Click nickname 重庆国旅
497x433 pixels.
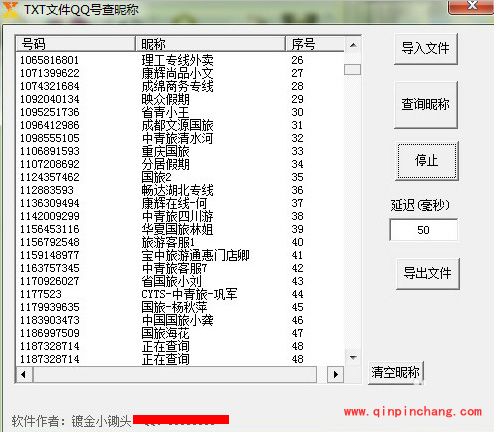[x=165, y=151]
